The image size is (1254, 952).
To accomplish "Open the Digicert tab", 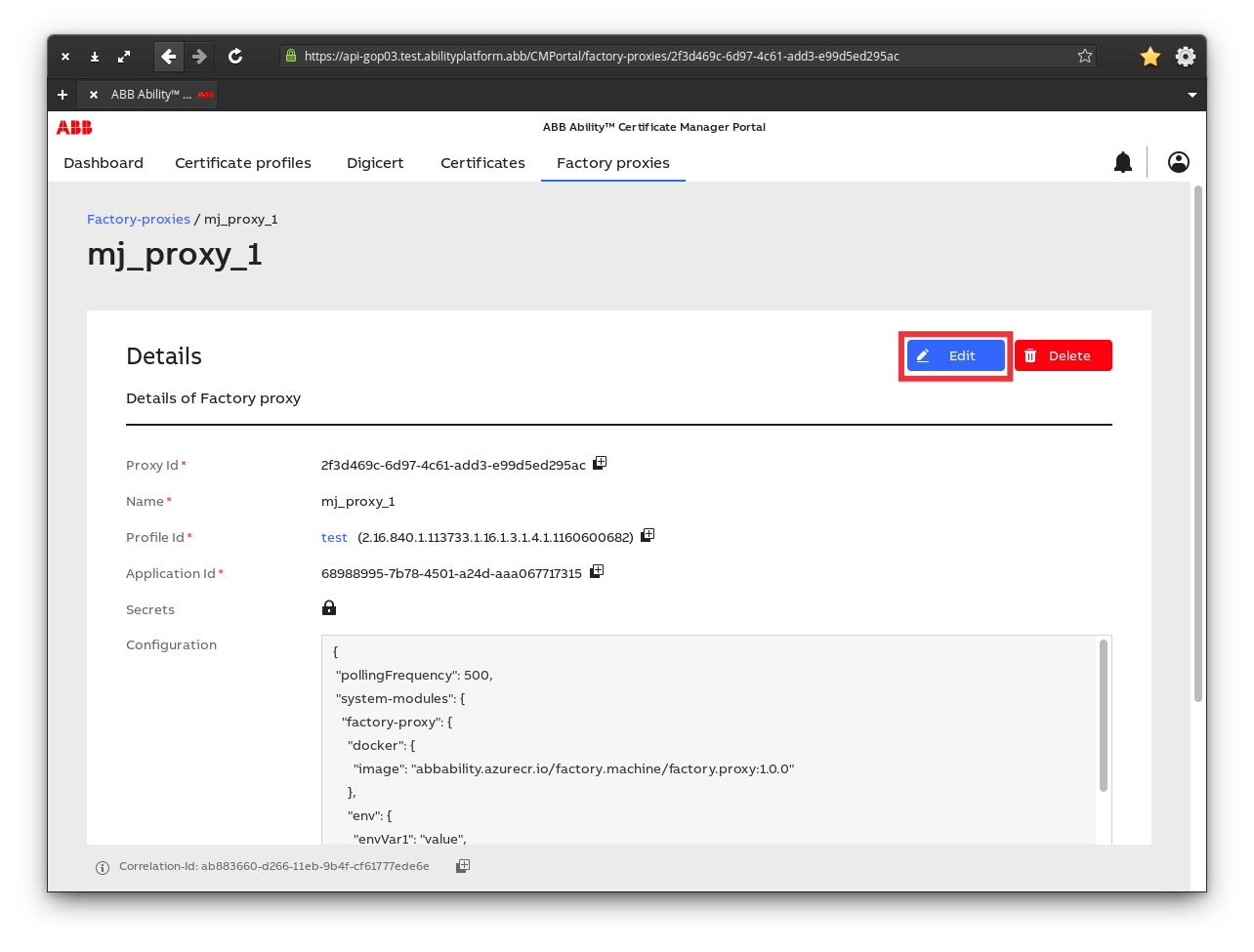I will tap(375, 163).
